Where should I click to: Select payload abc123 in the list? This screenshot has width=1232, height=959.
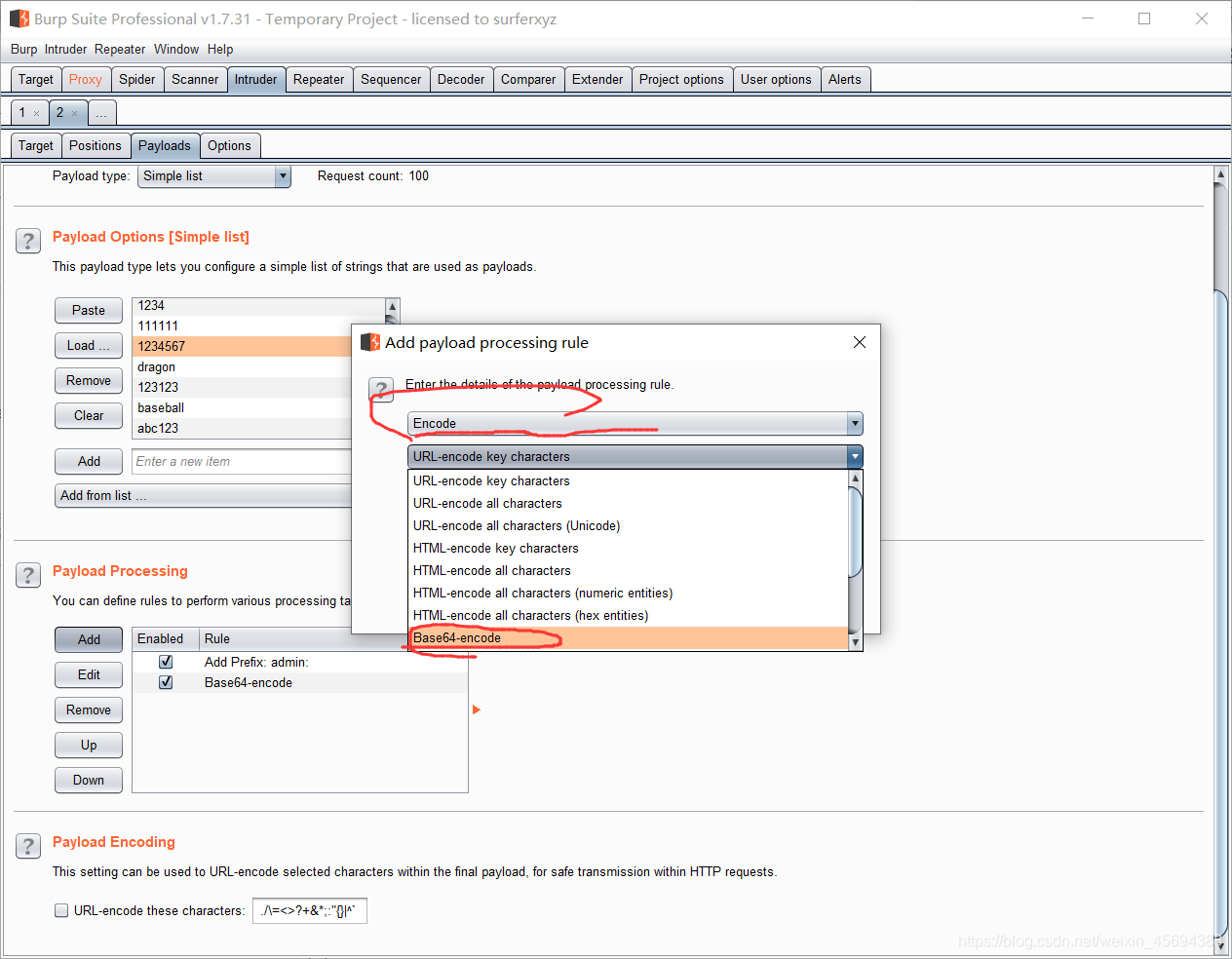point(242,428)
